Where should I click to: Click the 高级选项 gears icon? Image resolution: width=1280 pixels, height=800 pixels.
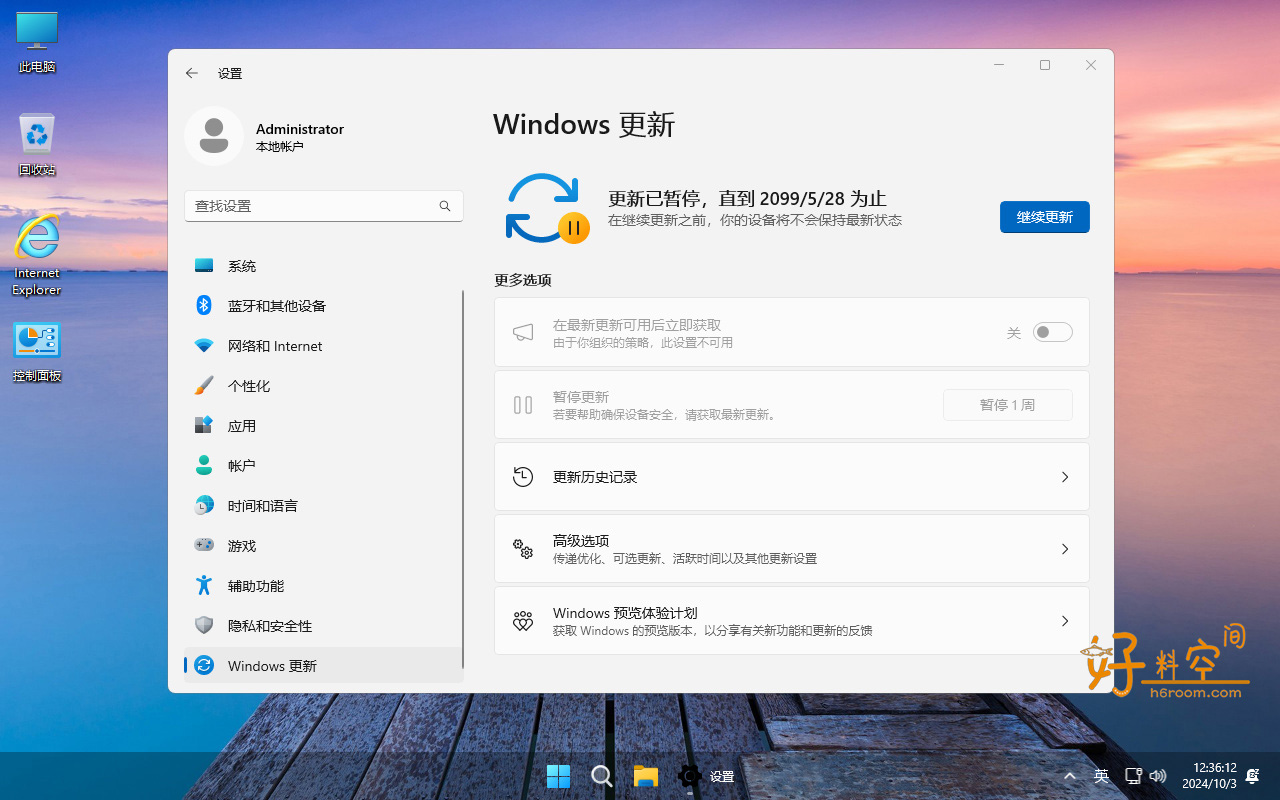(x=523, y=549)
